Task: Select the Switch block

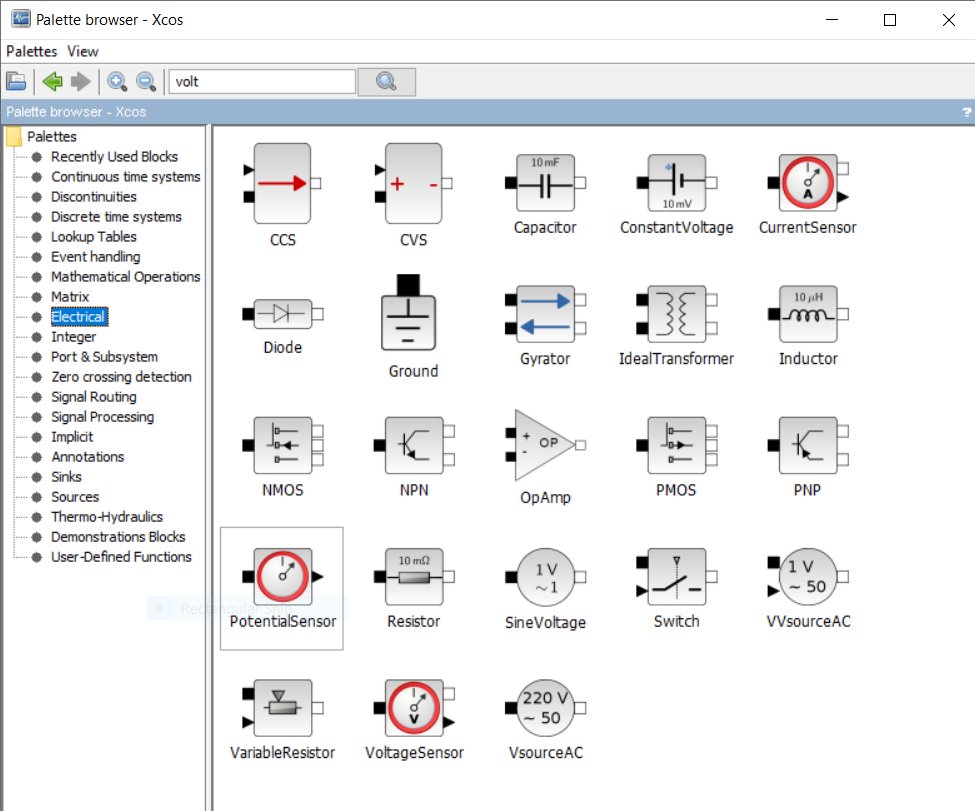Action: click(675, 578)
